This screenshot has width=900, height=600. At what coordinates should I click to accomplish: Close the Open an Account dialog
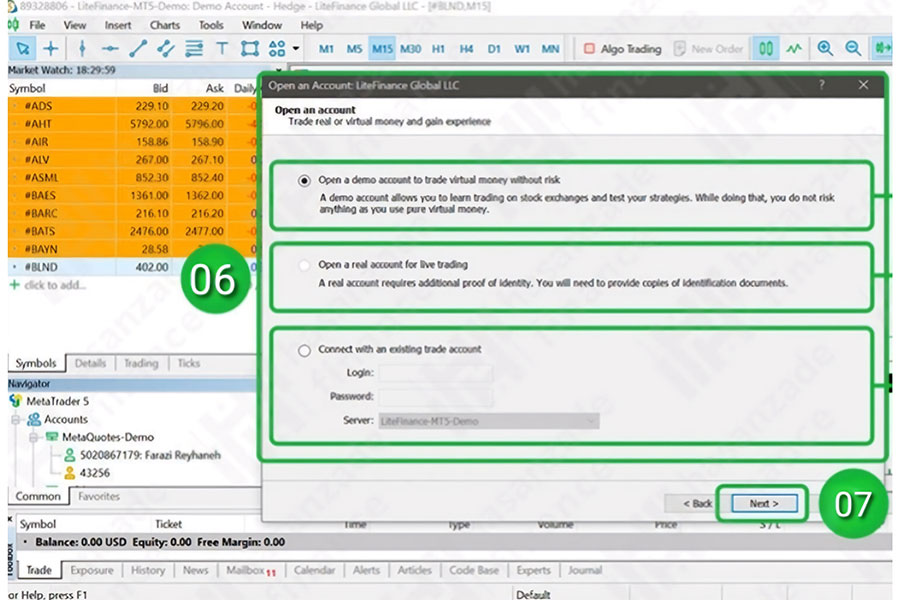point(863,85)
